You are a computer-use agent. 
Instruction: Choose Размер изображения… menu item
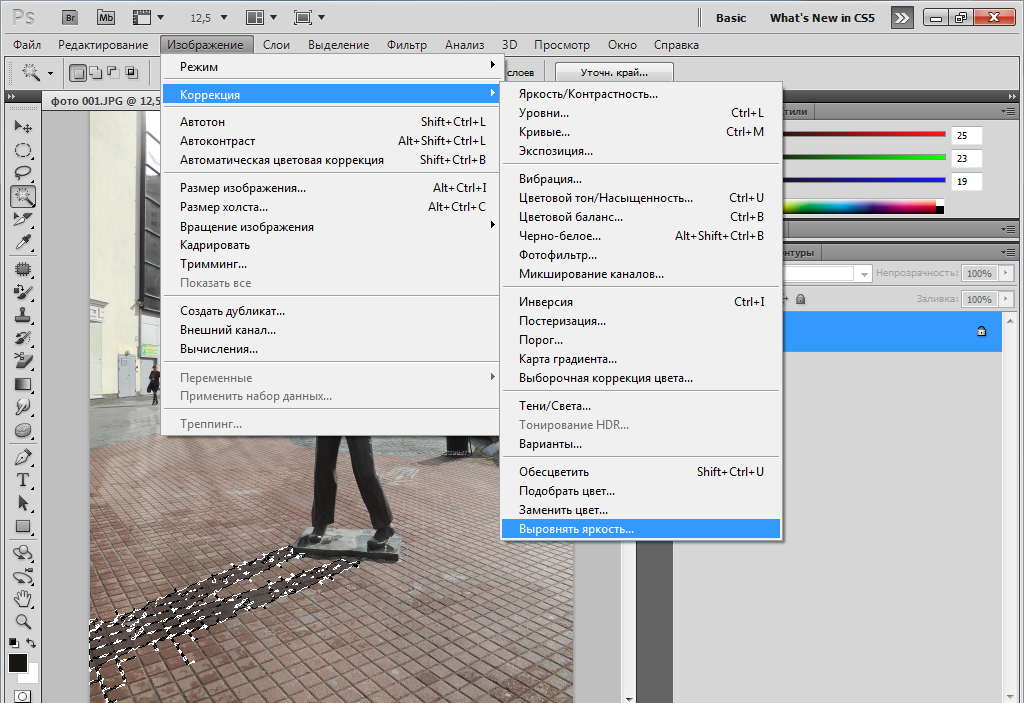[x=330, y=188]
